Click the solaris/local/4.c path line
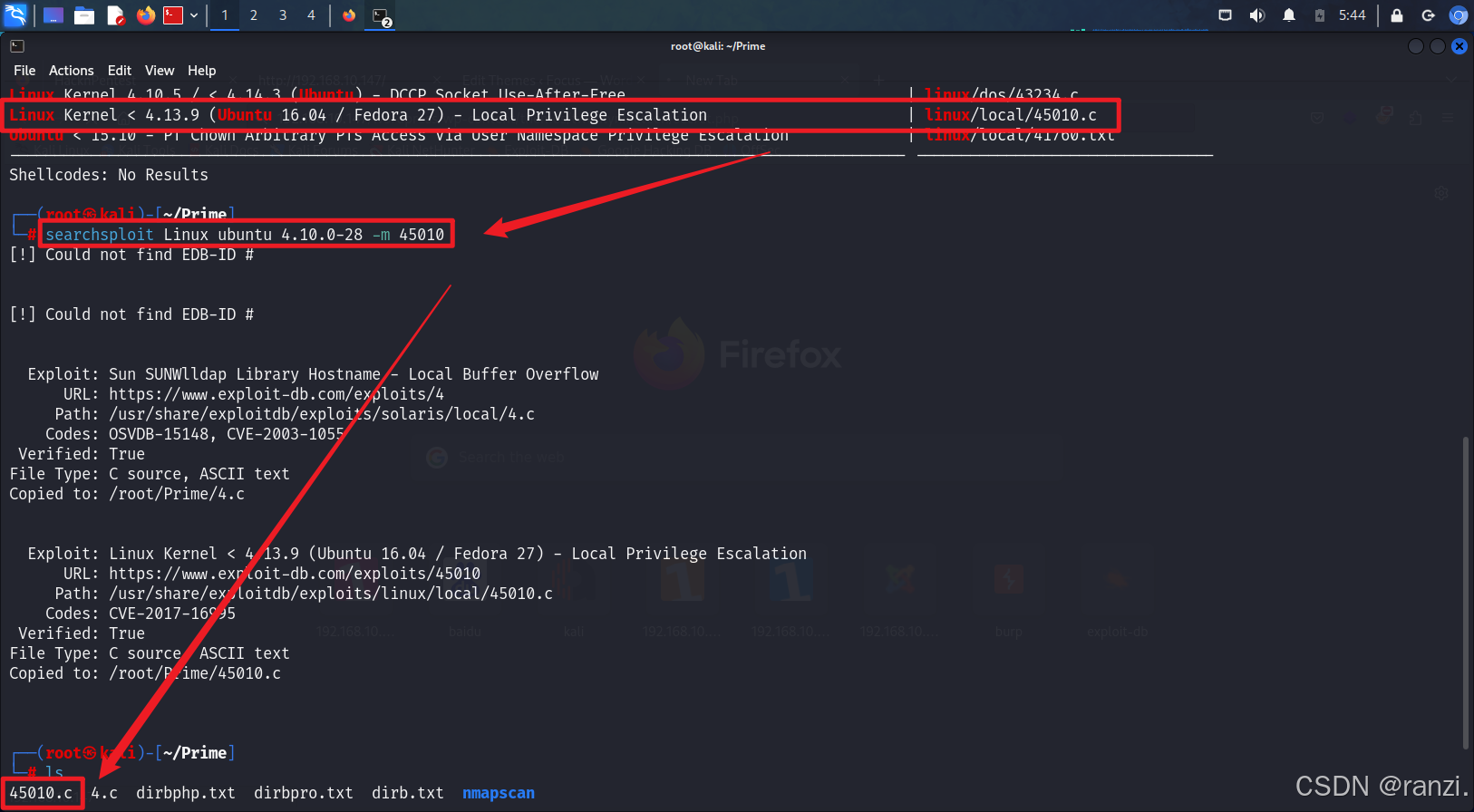This screenshot has height=812, width=1474. tap(295, 414)
